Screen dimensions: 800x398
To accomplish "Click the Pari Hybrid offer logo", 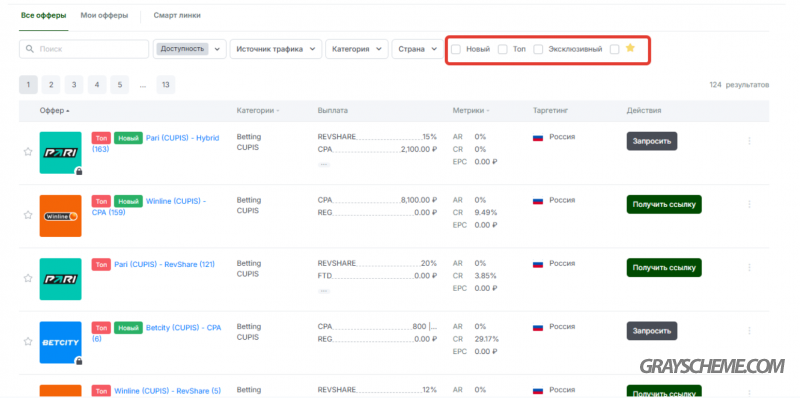I will pos(60,153).
